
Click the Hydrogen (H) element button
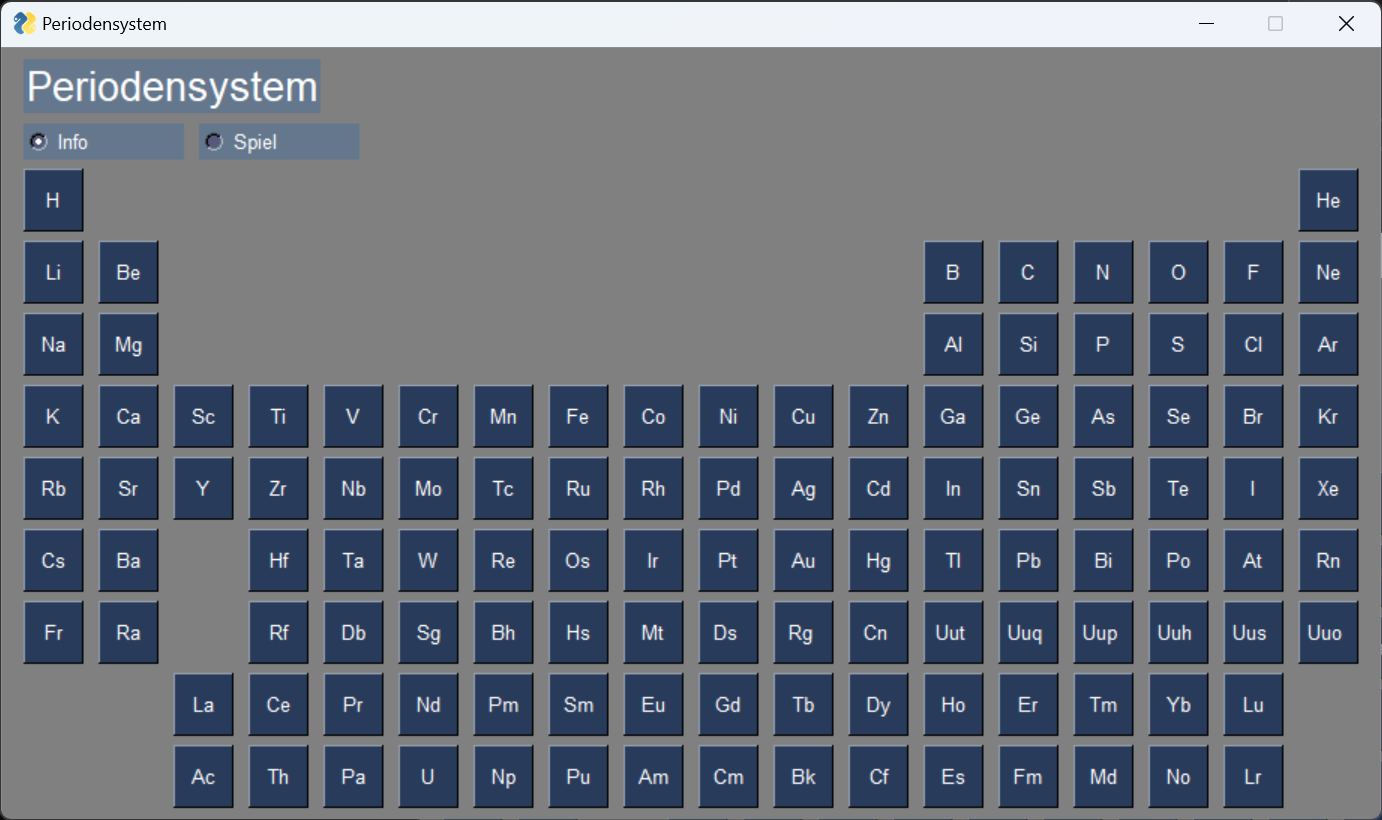(x=53, y=200)
